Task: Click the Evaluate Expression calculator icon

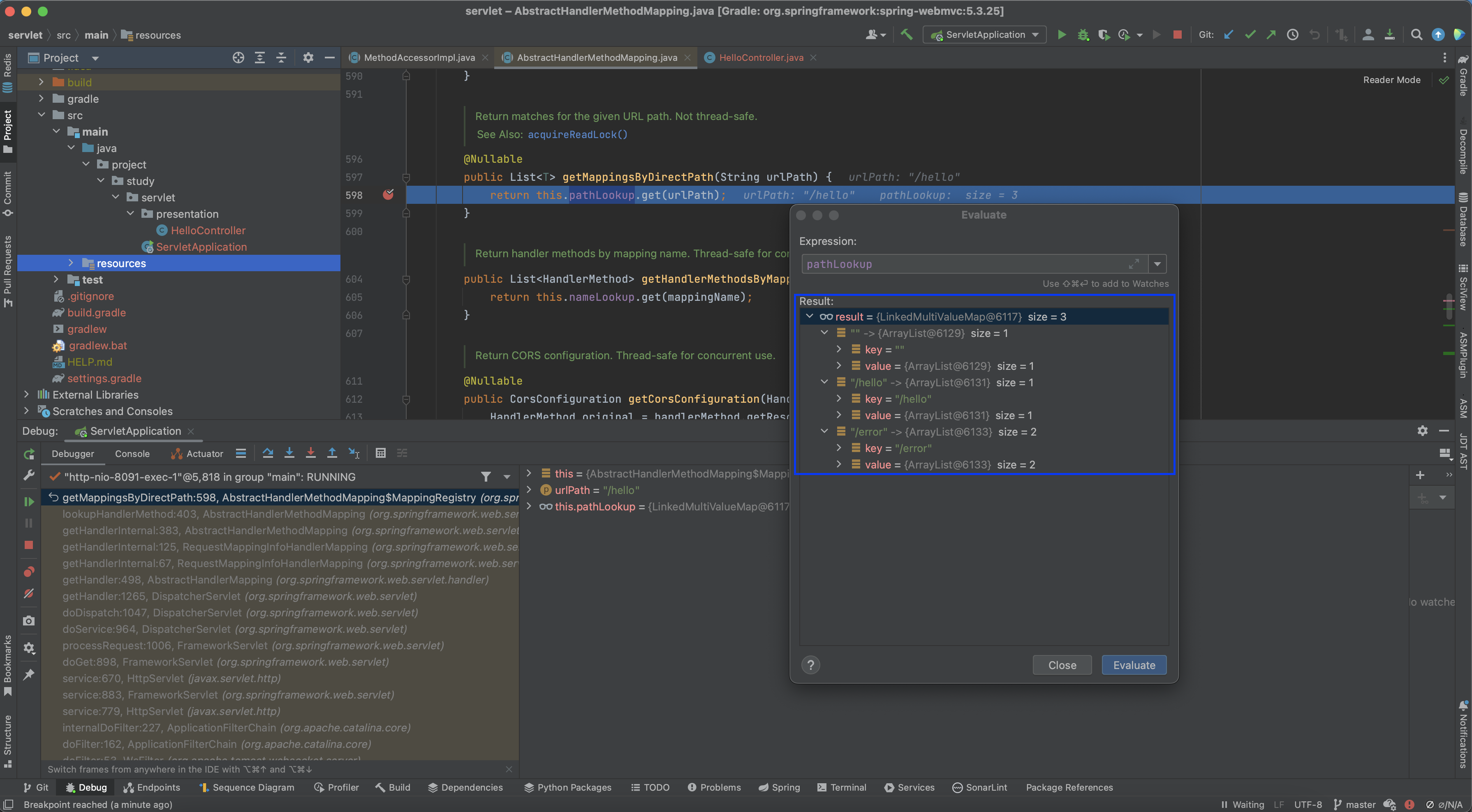Action: 381,453
